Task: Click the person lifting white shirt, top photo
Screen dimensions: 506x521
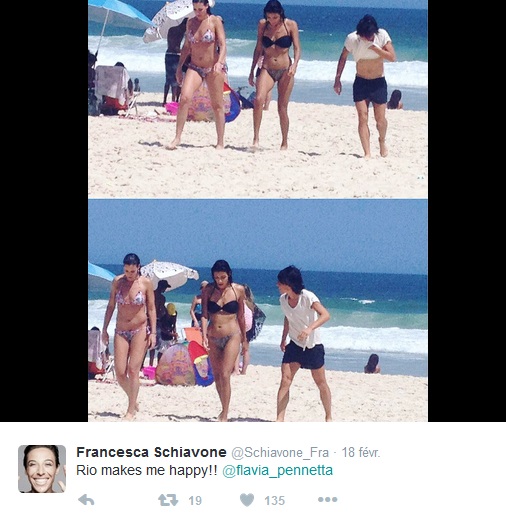Action: 367,85
